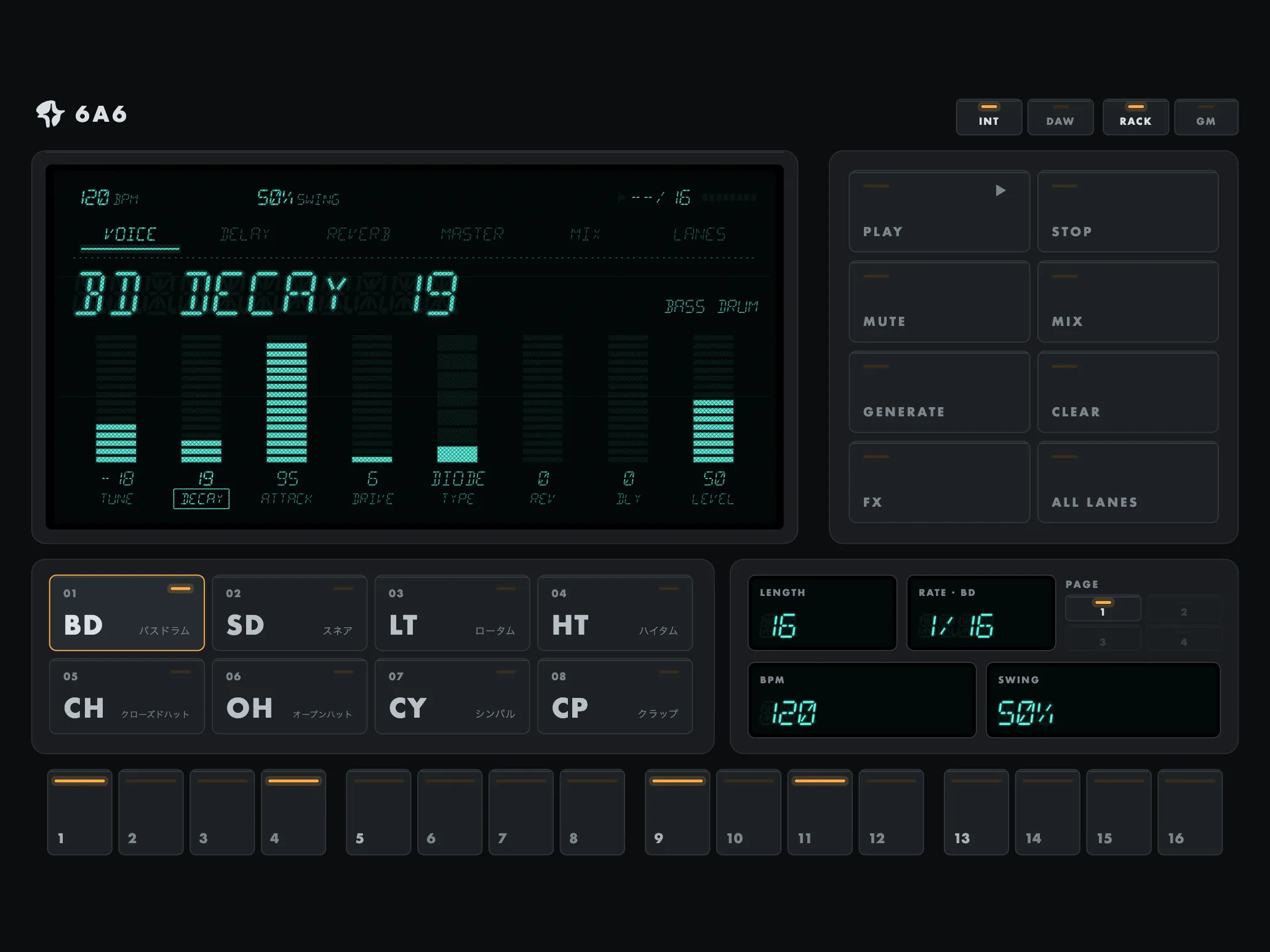The image size is (1270, 952).
Task: Switch to the DELAY tab
Action: point(245,234)
